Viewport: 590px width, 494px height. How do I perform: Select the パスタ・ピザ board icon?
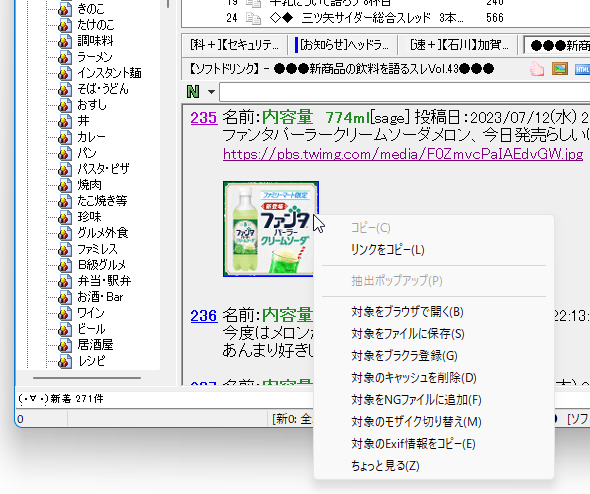pyautogui.click(x=64, y=169)
